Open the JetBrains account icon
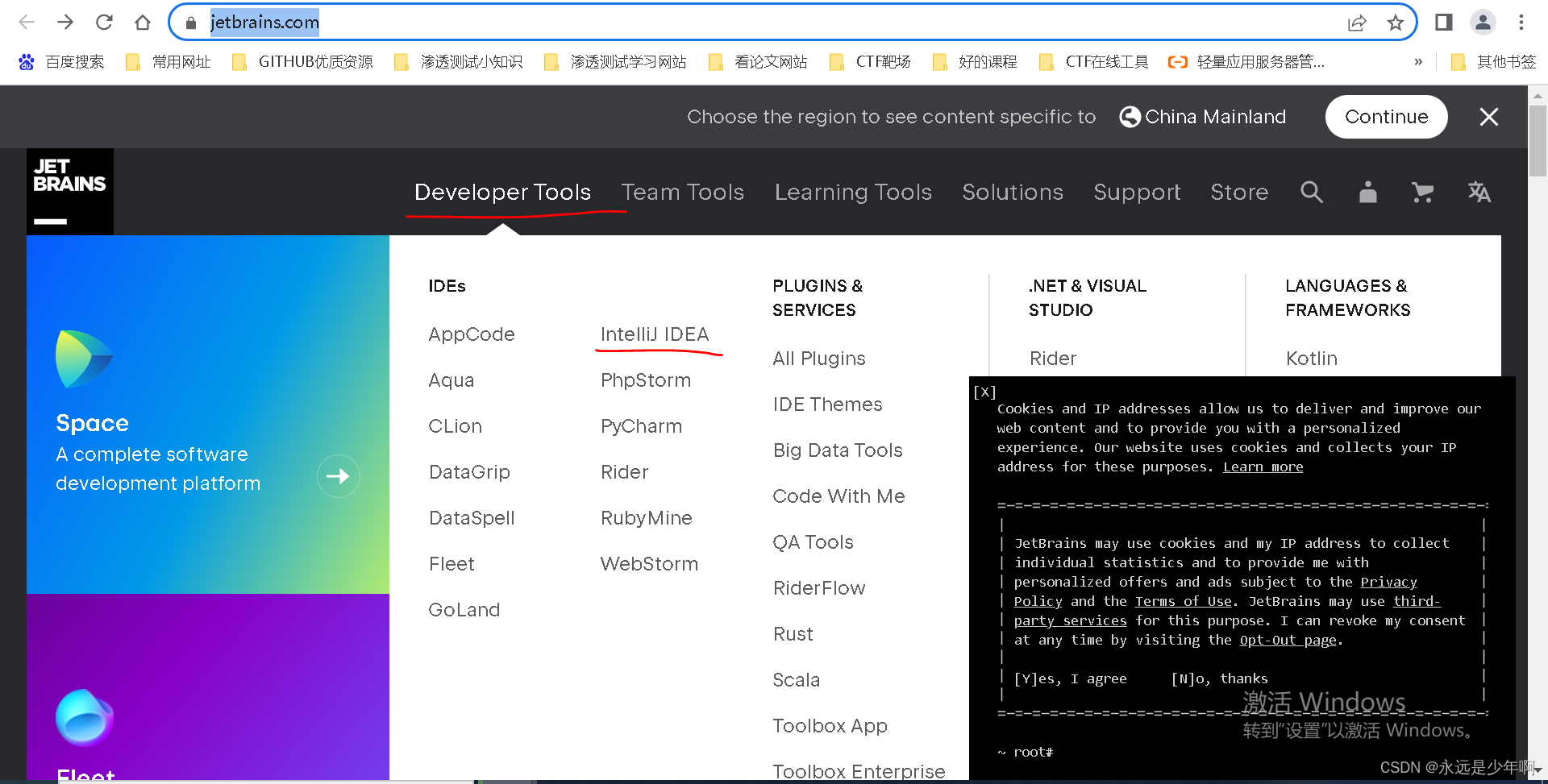1548x784 pixels. [1368, 192]
